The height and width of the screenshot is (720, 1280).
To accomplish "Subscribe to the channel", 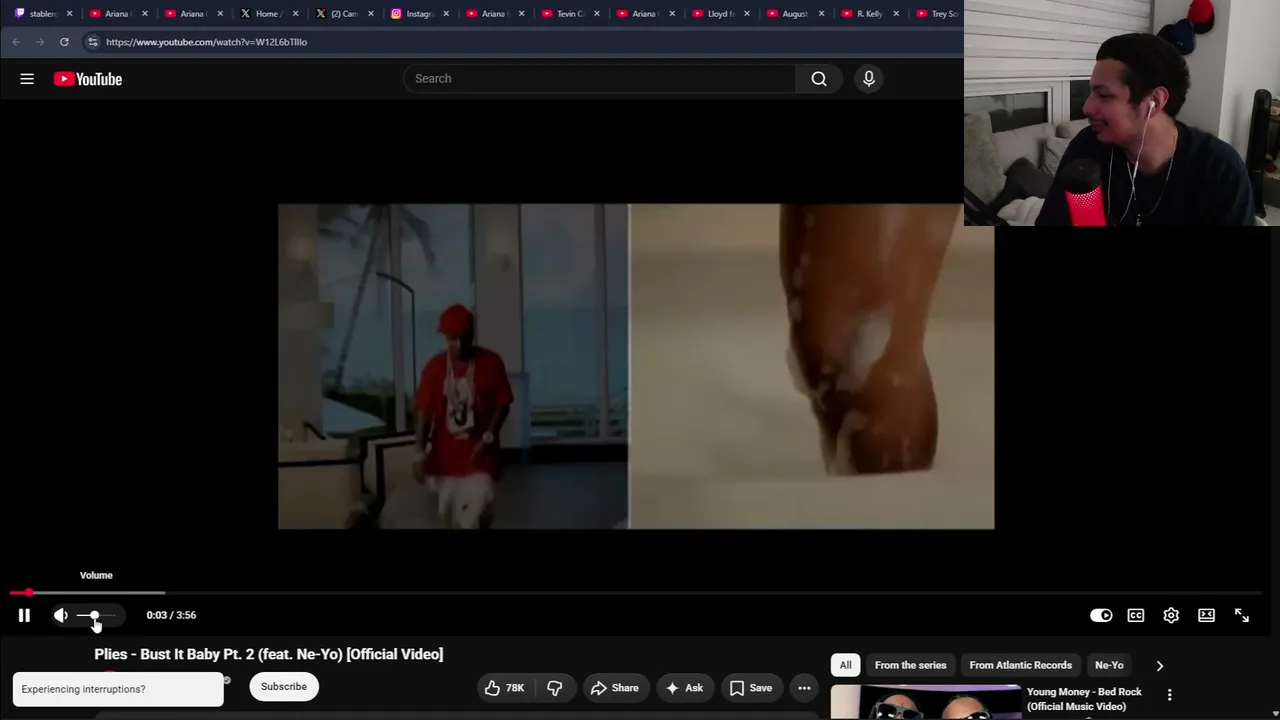I will point(284,687).
